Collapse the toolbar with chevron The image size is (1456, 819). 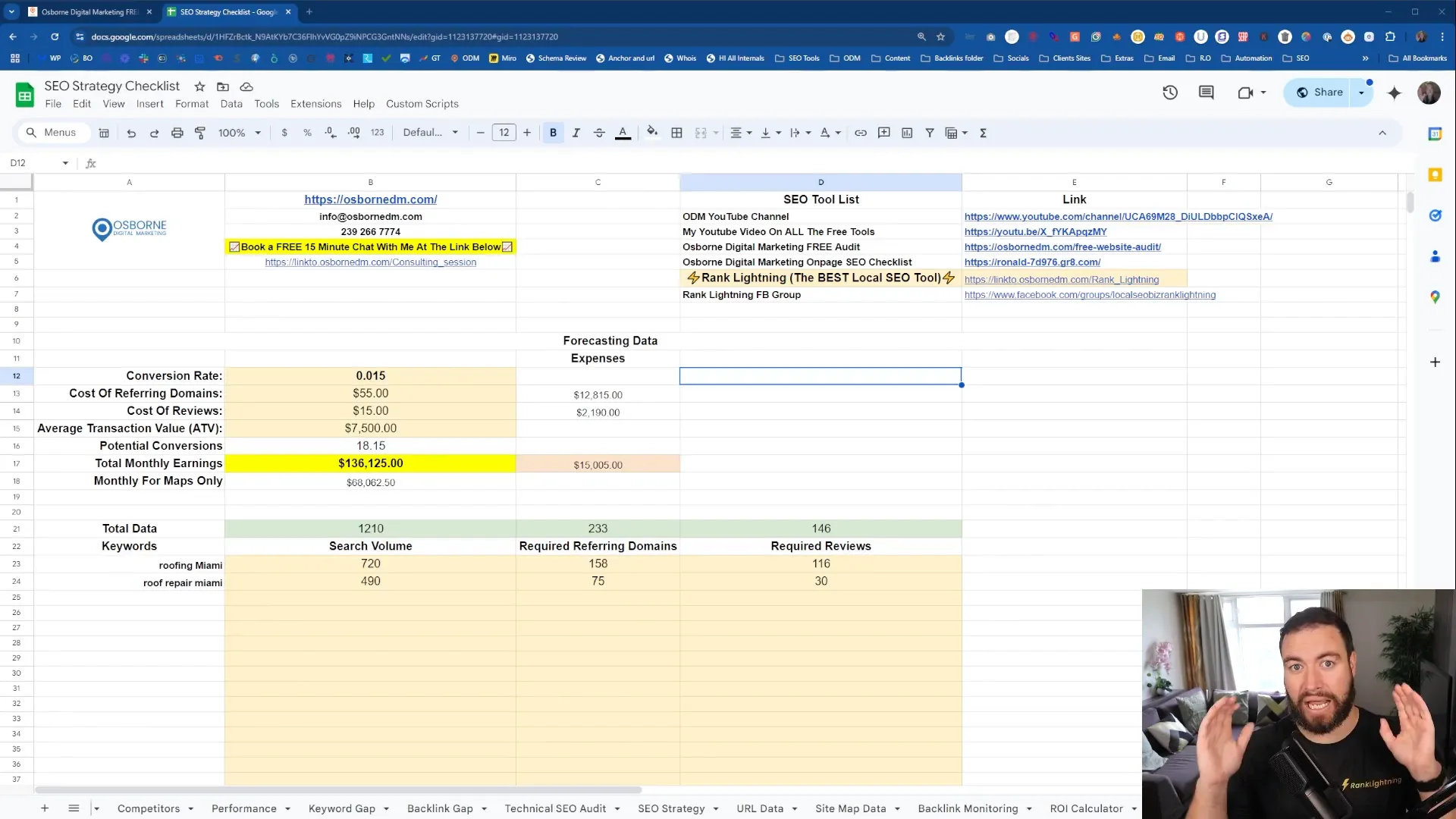point(1382,133)
